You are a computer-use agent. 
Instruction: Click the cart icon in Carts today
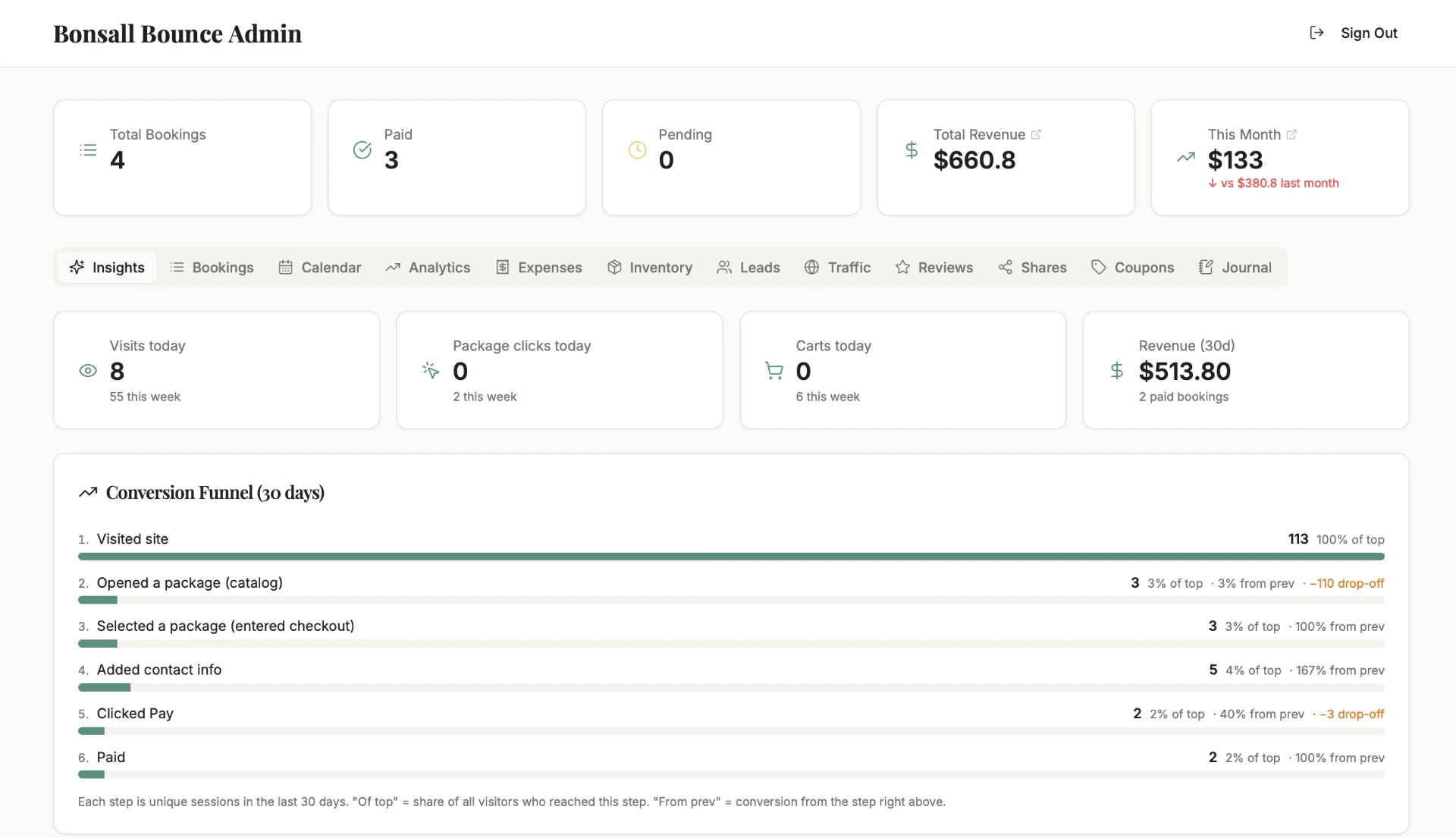click(x=774, y=371)
